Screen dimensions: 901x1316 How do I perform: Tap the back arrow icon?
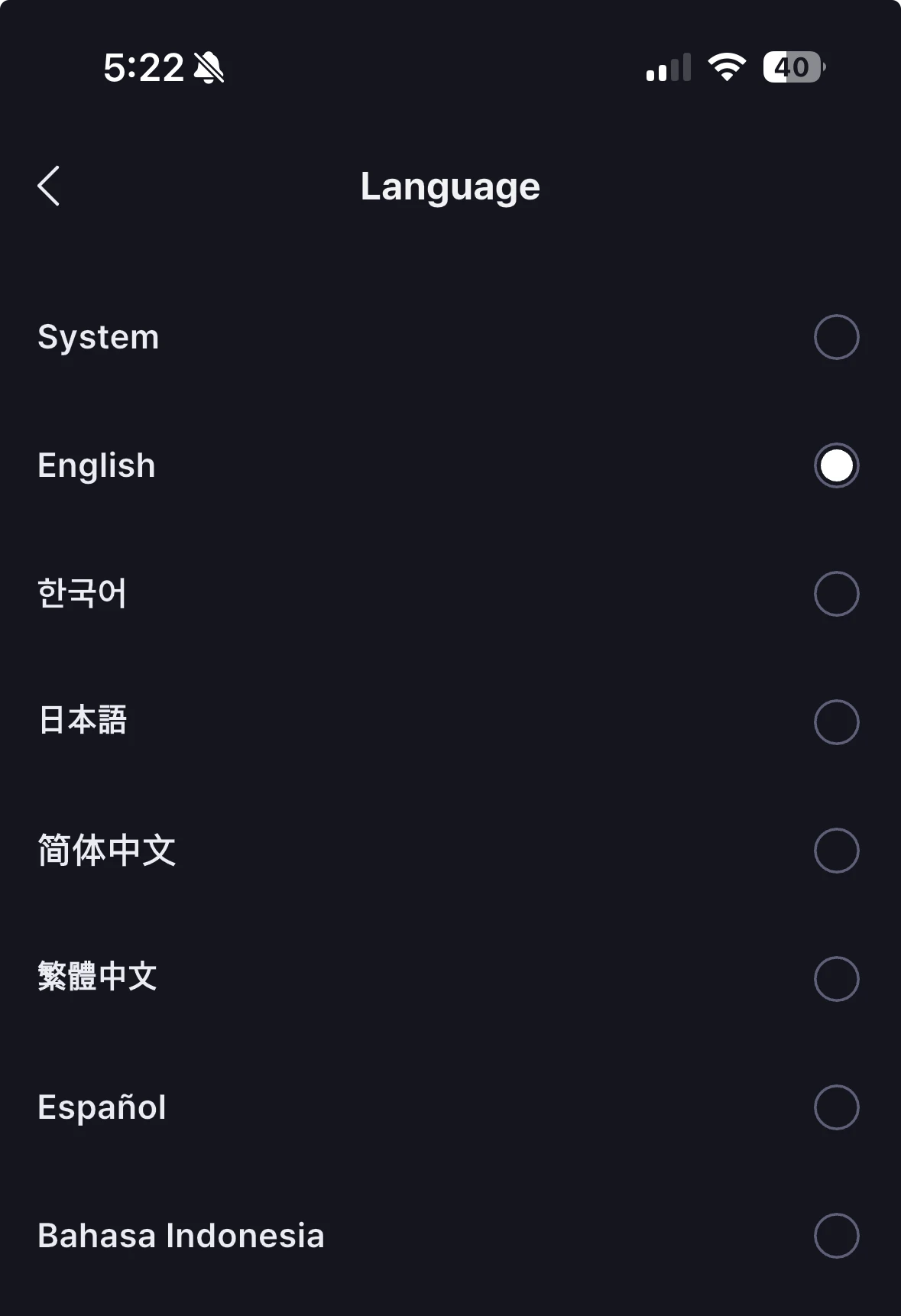(49, 186)
